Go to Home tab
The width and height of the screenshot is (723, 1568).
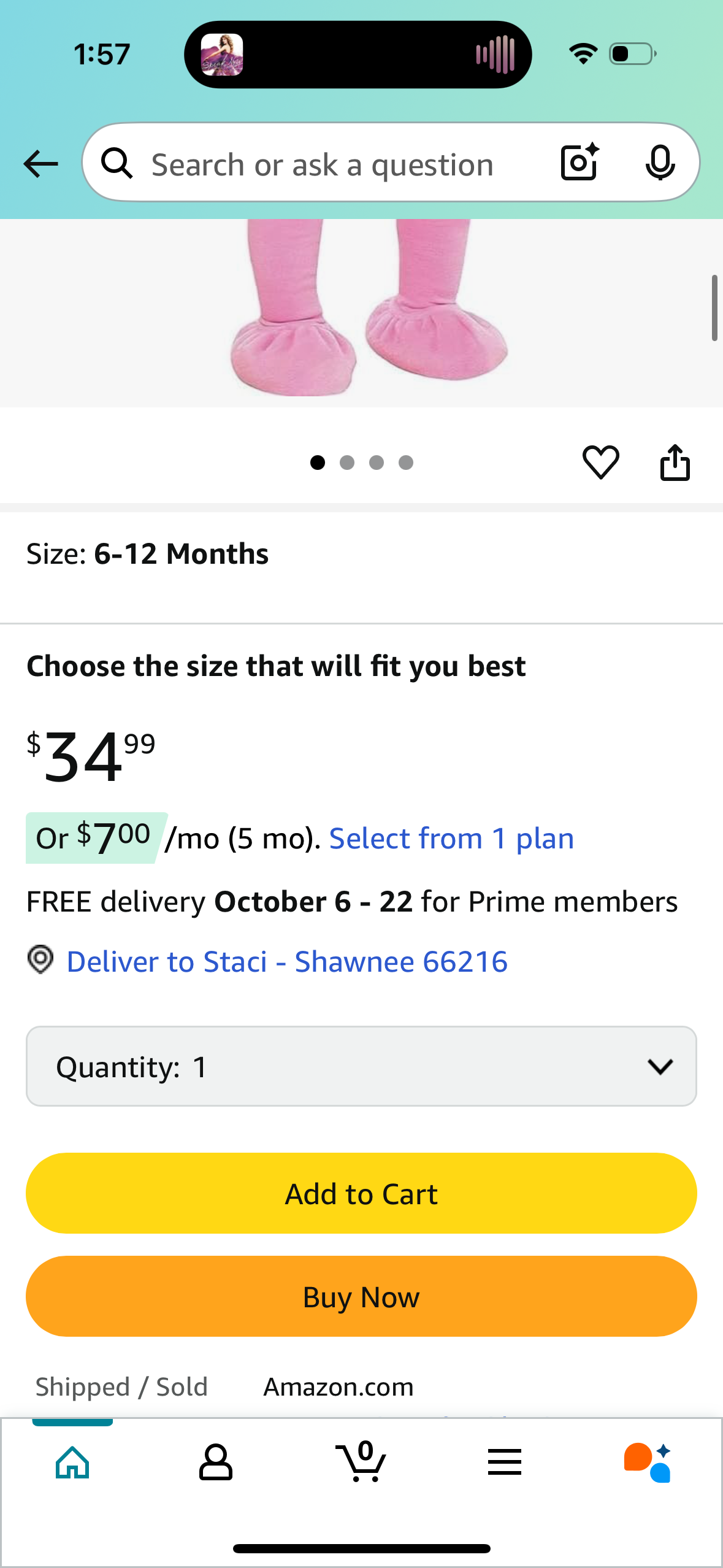(72, 1462)
